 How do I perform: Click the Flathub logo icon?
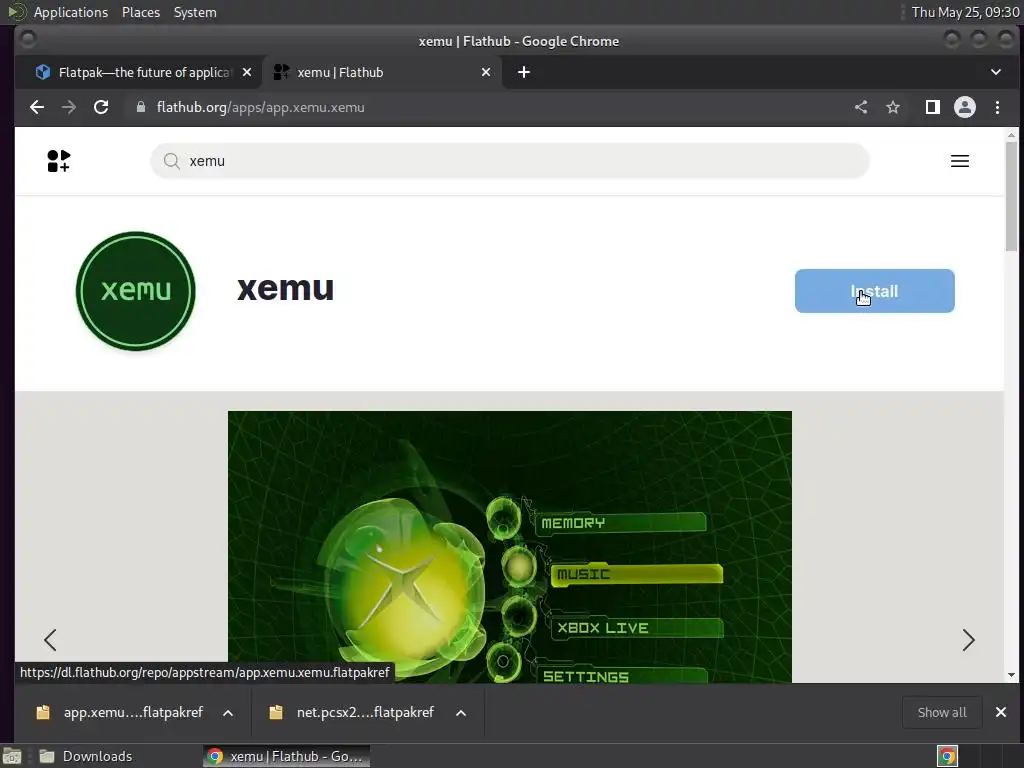pyautogui.click(x=59, y=161)
